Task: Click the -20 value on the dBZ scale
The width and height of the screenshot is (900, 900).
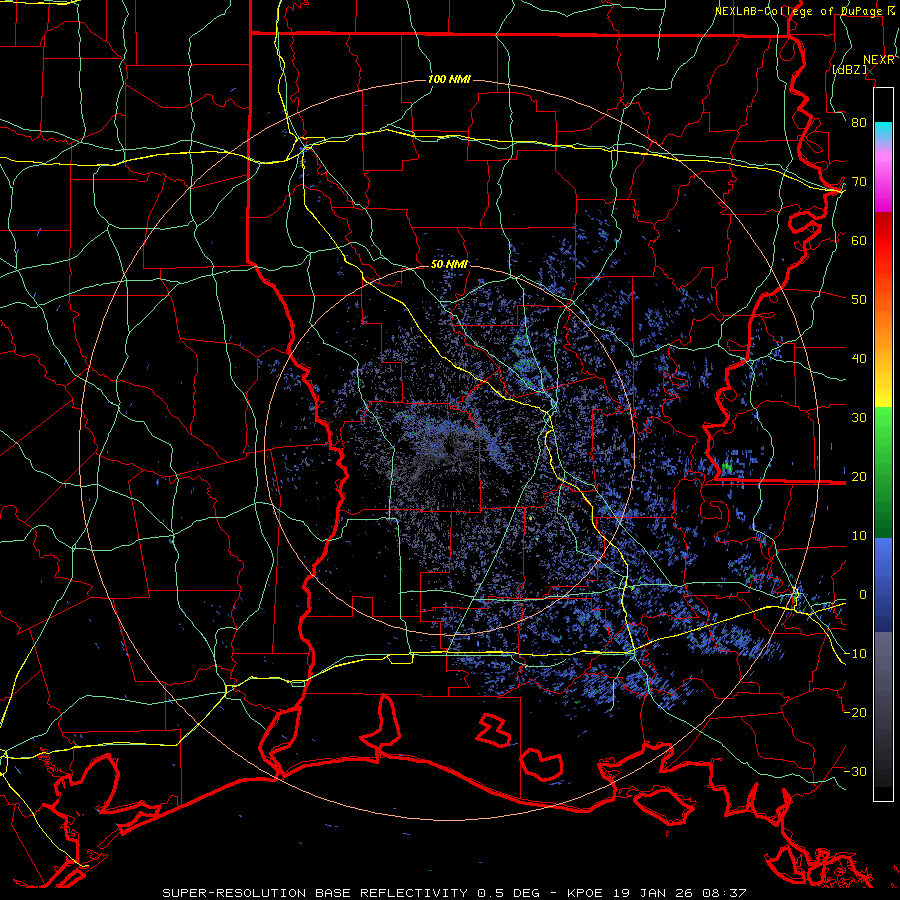Action: pyautogui.click(x=855, y=712)
